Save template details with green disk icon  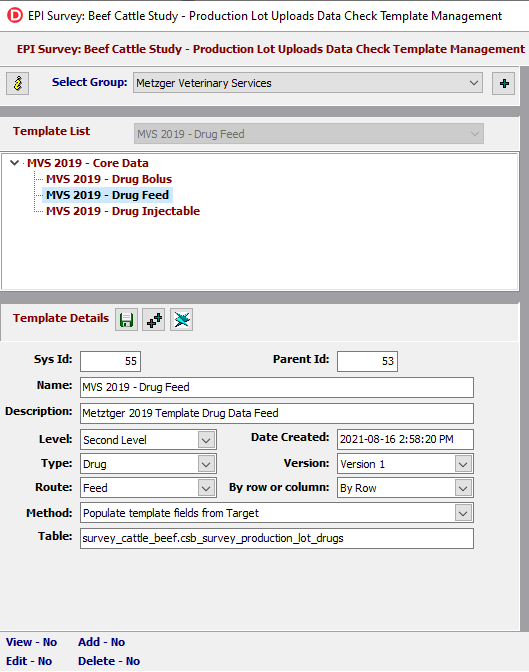[x=126, y=320]
